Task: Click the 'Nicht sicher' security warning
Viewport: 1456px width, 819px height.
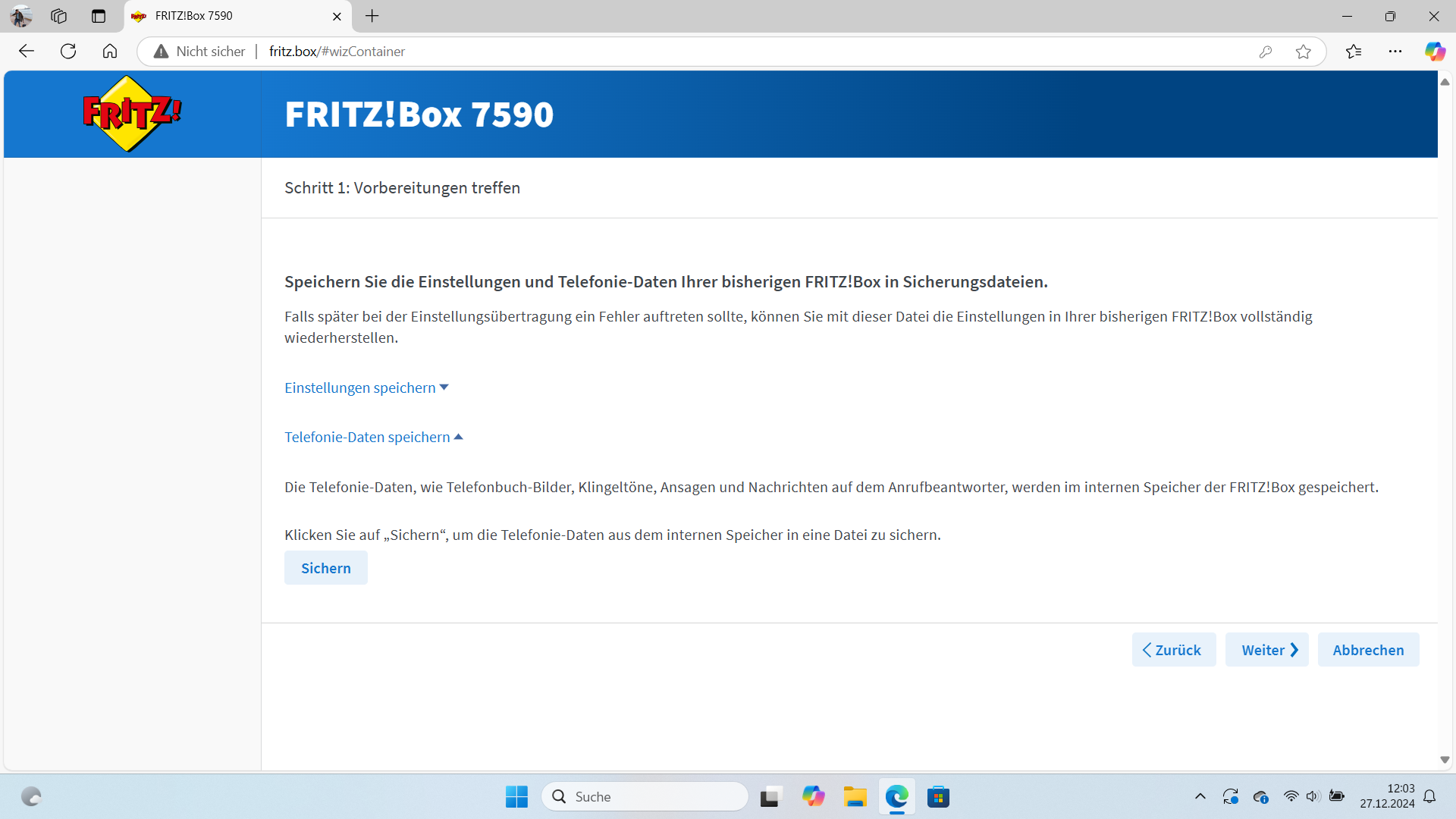Action: tap(200, 52)
